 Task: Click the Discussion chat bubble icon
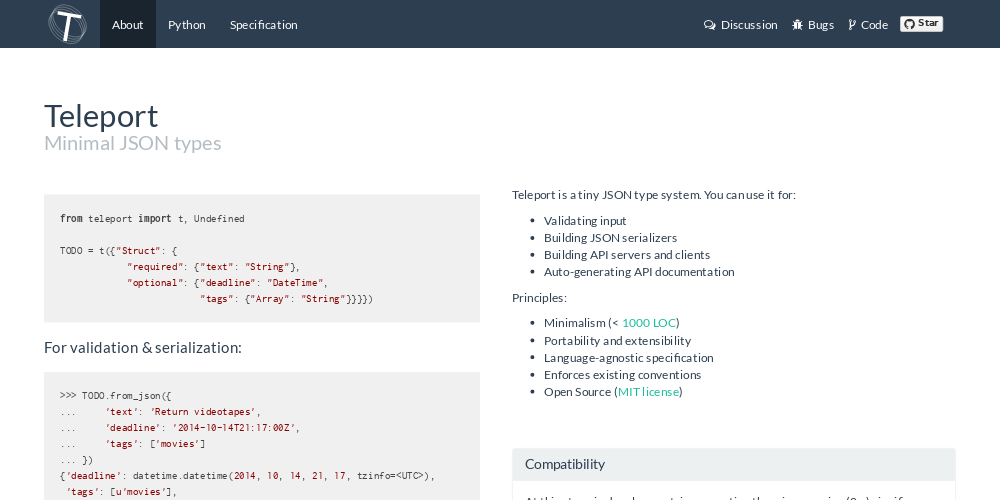709,25
